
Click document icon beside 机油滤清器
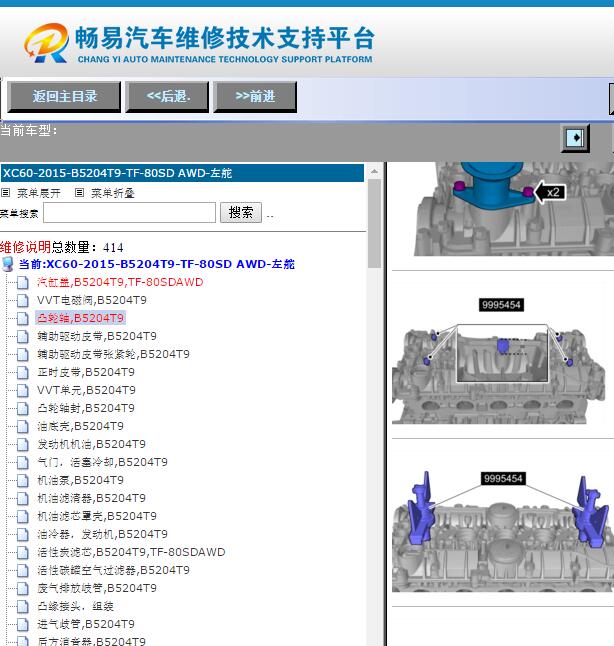(x=23, y=498)
